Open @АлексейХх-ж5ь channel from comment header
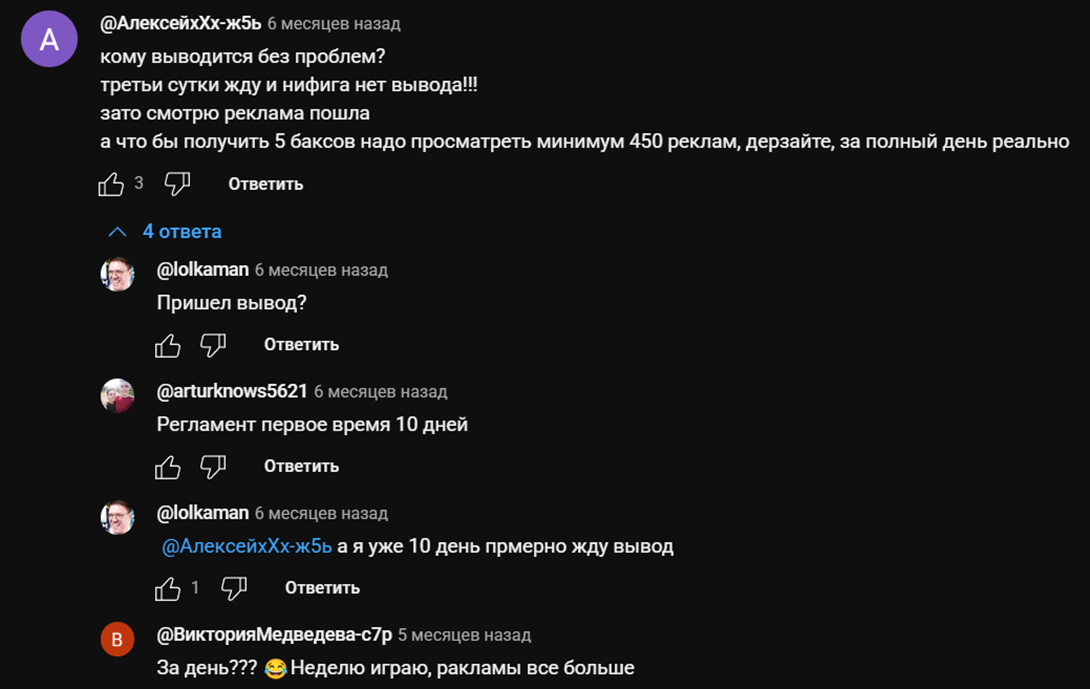Viewport: 1090px width, 689px height. coord(180,23)
